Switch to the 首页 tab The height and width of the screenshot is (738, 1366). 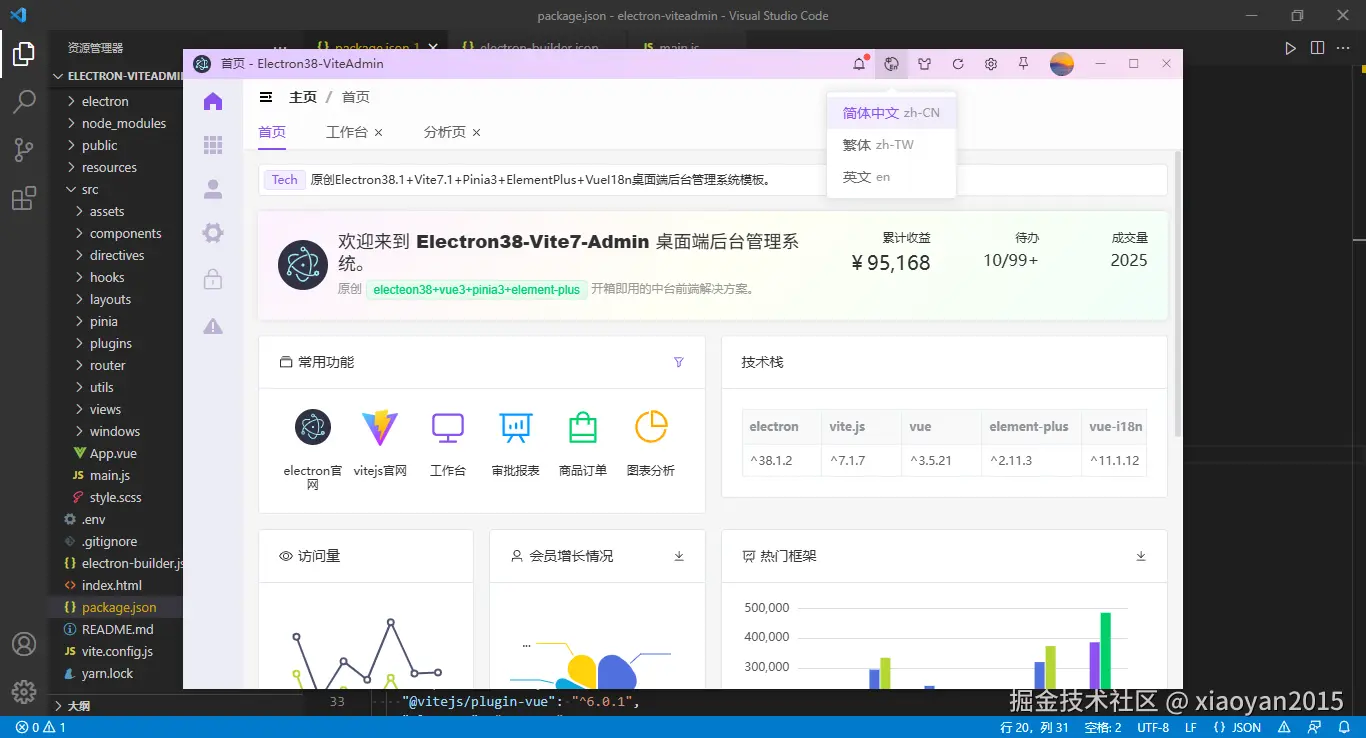pos(272,132)
